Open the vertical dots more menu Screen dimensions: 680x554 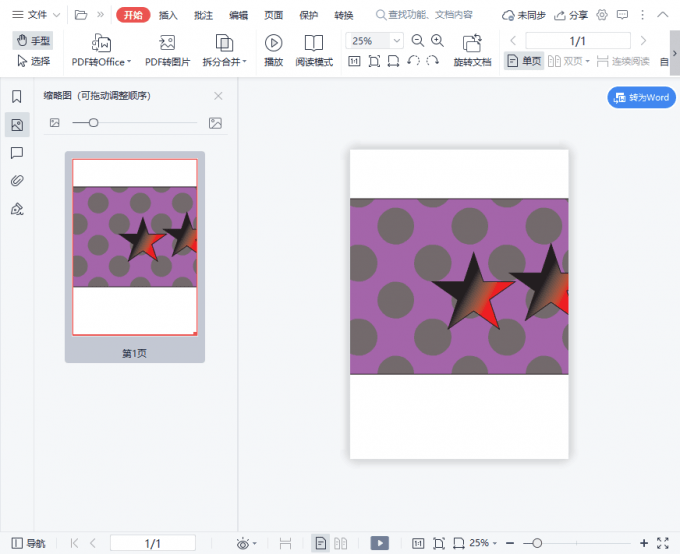(642, 15)
